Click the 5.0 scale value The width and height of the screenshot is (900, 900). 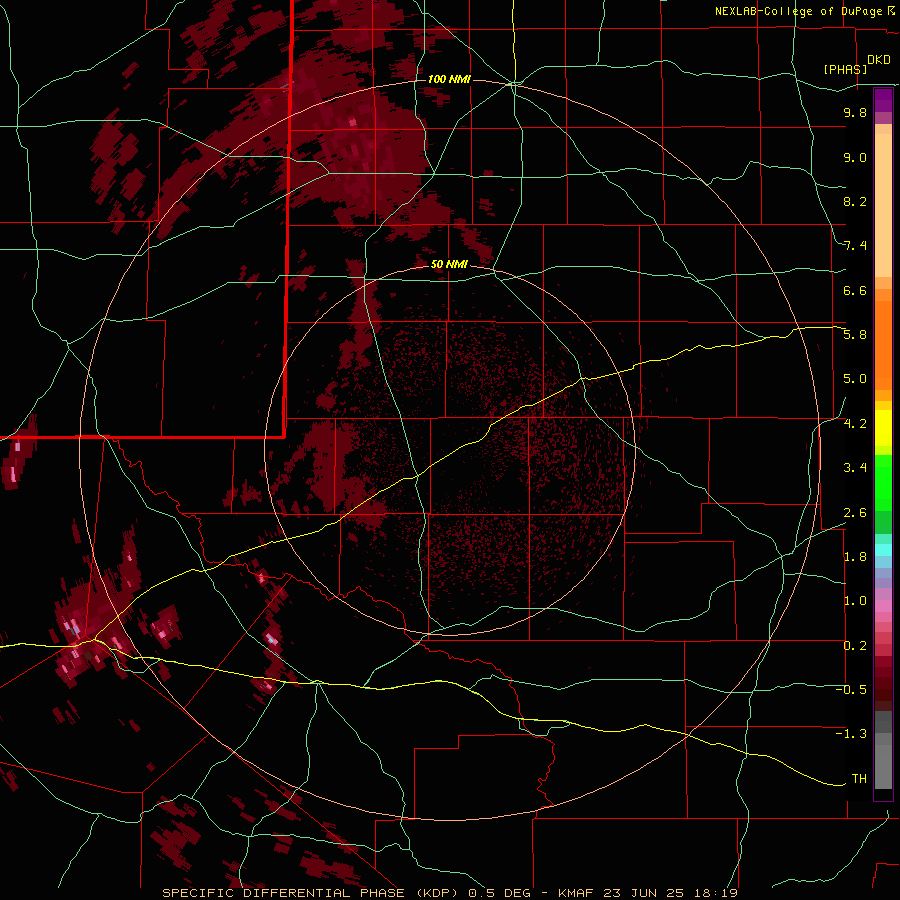point(855,379)
